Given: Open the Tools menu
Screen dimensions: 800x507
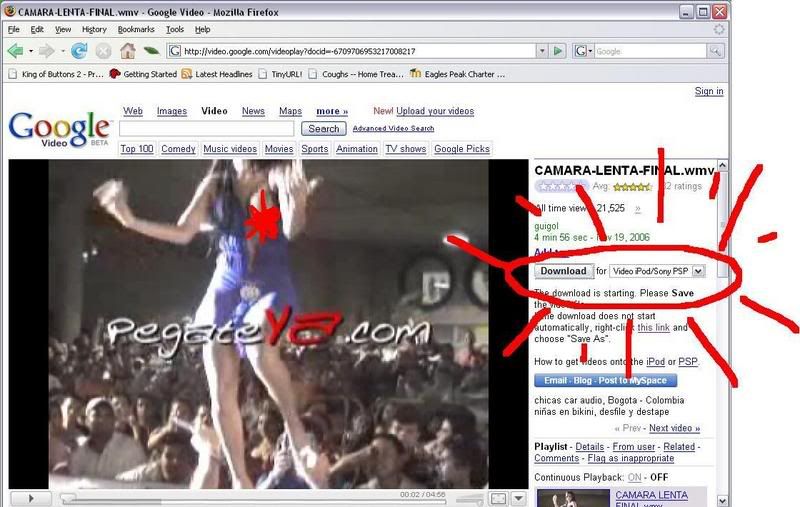Looking at the screenshot, I should 174,30.
